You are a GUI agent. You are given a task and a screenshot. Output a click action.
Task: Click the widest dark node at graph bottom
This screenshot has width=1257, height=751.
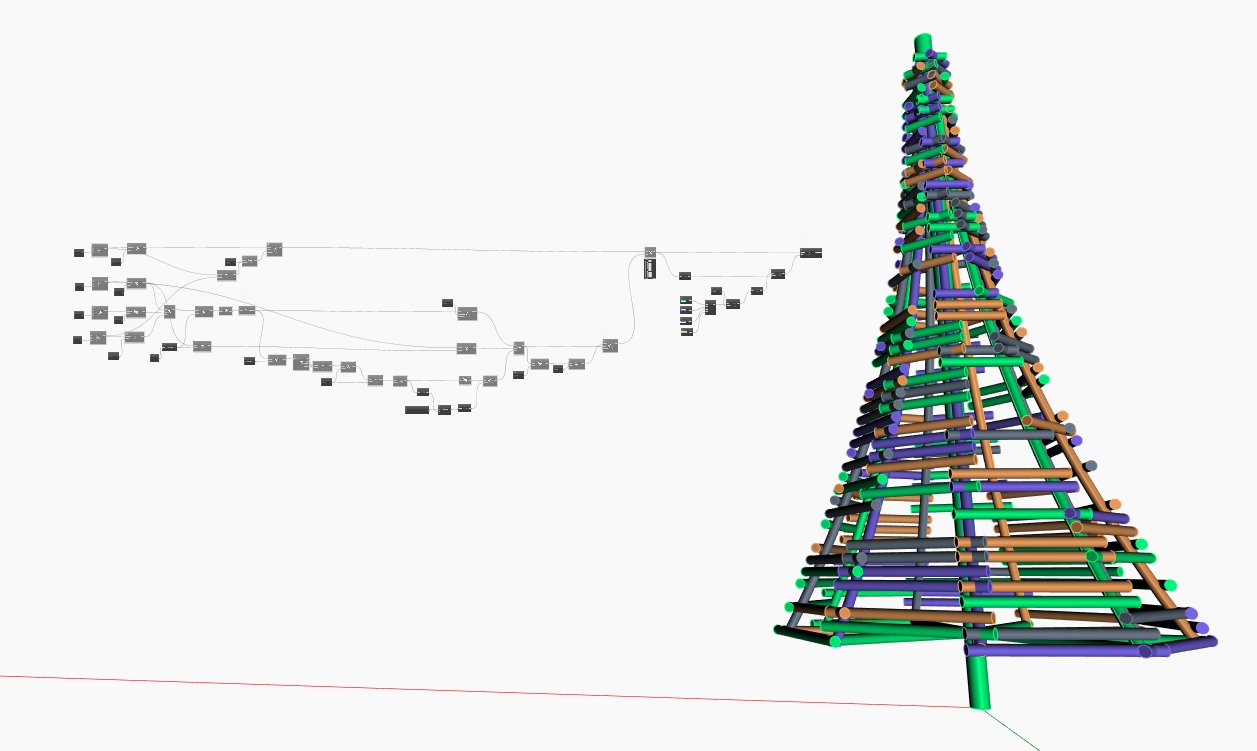tap(417, 410)
